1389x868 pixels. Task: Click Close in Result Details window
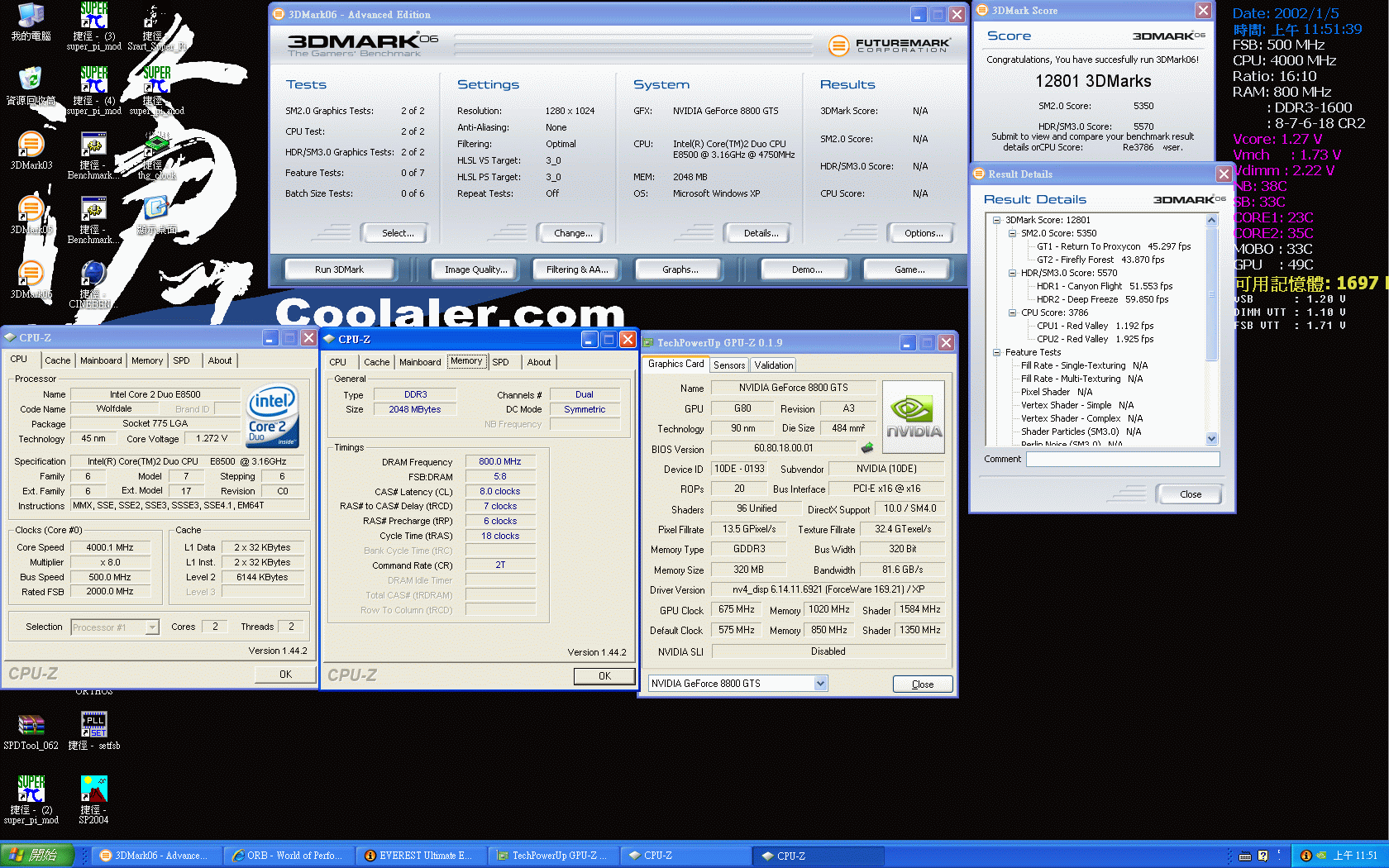pos(1191,494)
